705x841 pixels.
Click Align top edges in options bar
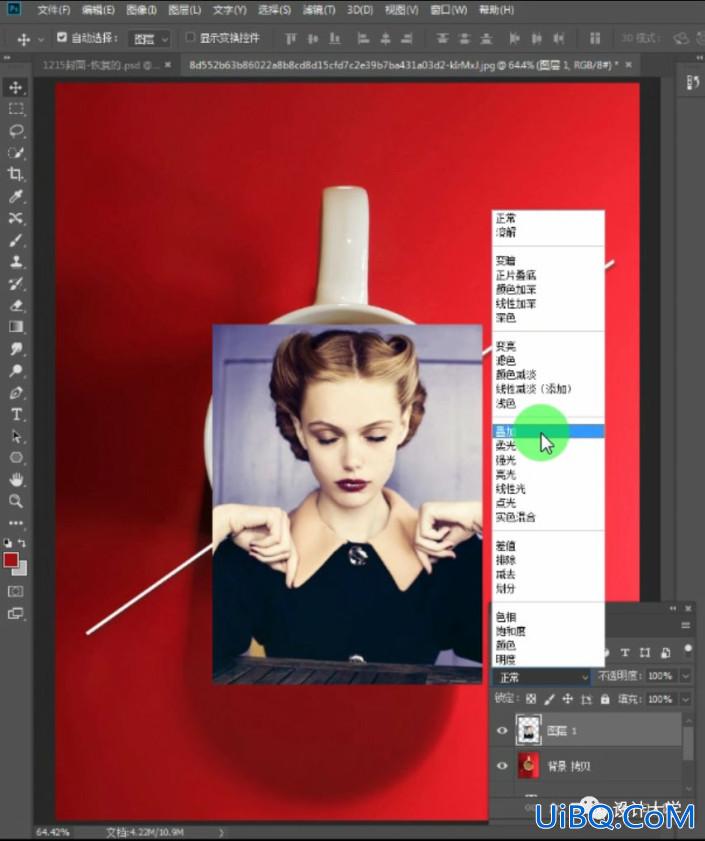click(x=291, y=39)
